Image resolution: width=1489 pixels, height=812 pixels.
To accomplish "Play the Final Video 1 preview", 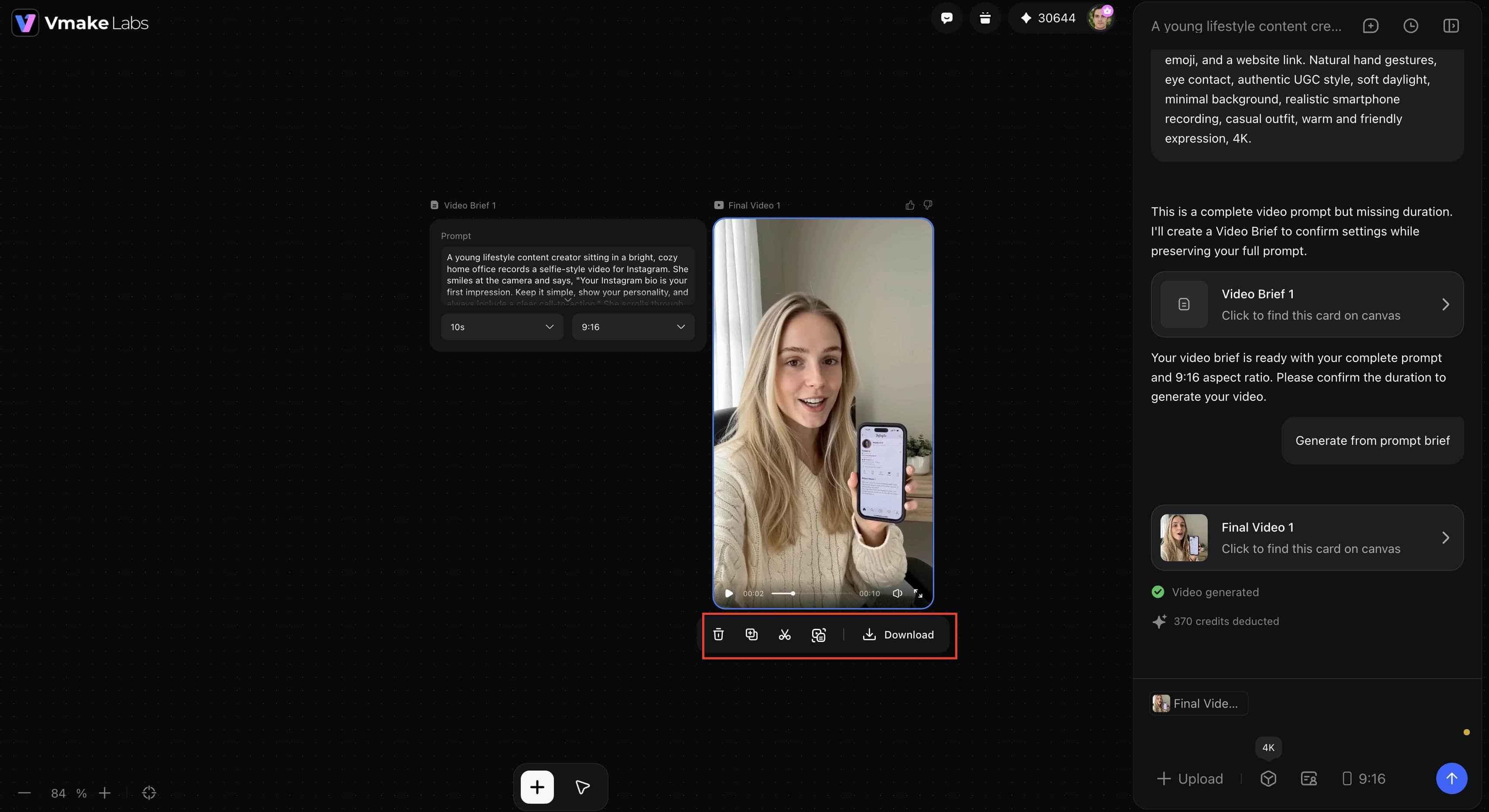I will (729, 594).
